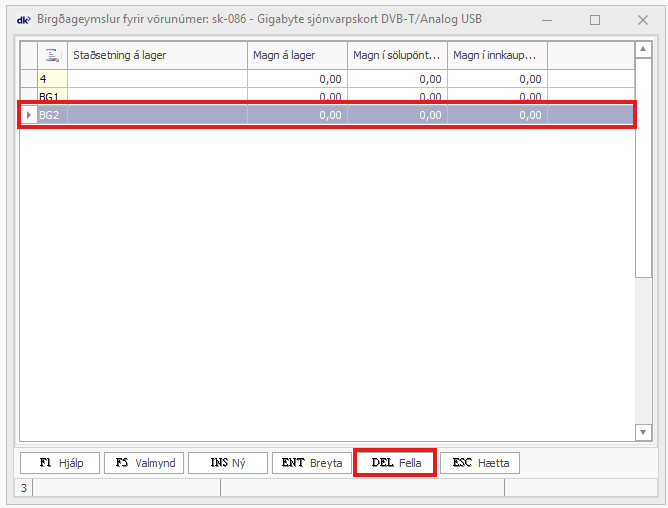Delete the selected row with DEL Fella
The height and width of the screenshot is (508, 668).
coord(395,463)
